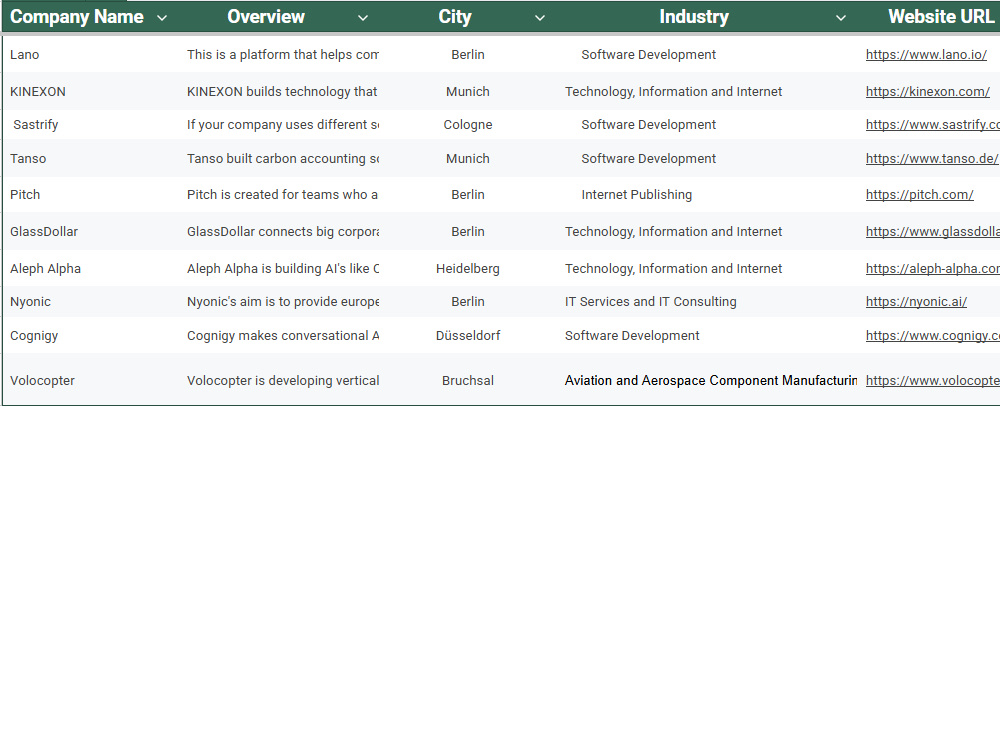1000x750 pixels.
Task: Select the Website URL column header
Action: coord(941,17)
